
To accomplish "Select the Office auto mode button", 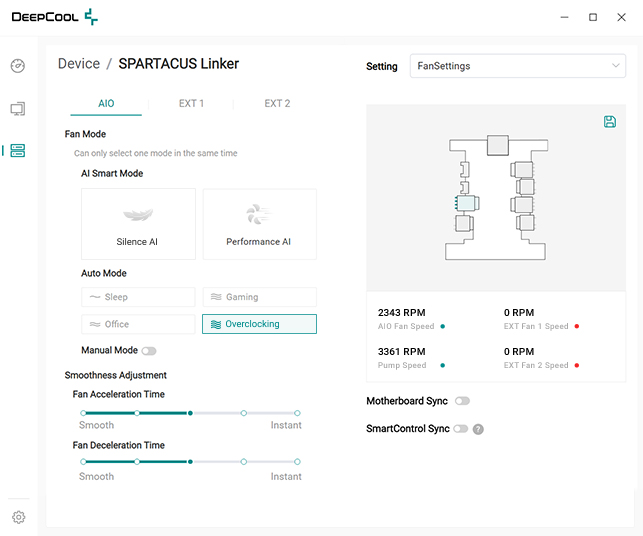I will coord(138,324).
